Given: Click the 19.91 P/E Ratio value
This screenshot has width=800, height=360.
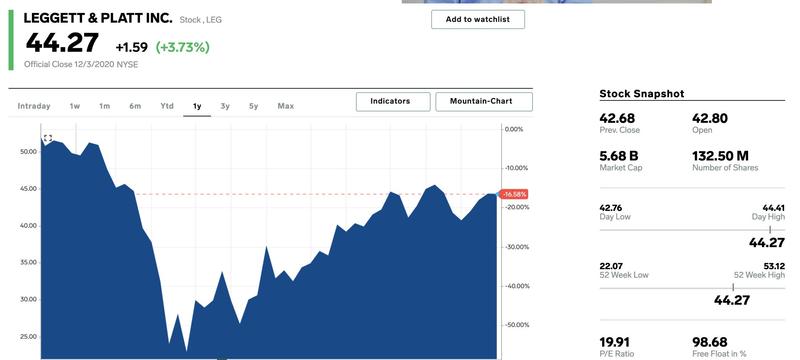Looking at the screenshot, I should coord(614,342).
